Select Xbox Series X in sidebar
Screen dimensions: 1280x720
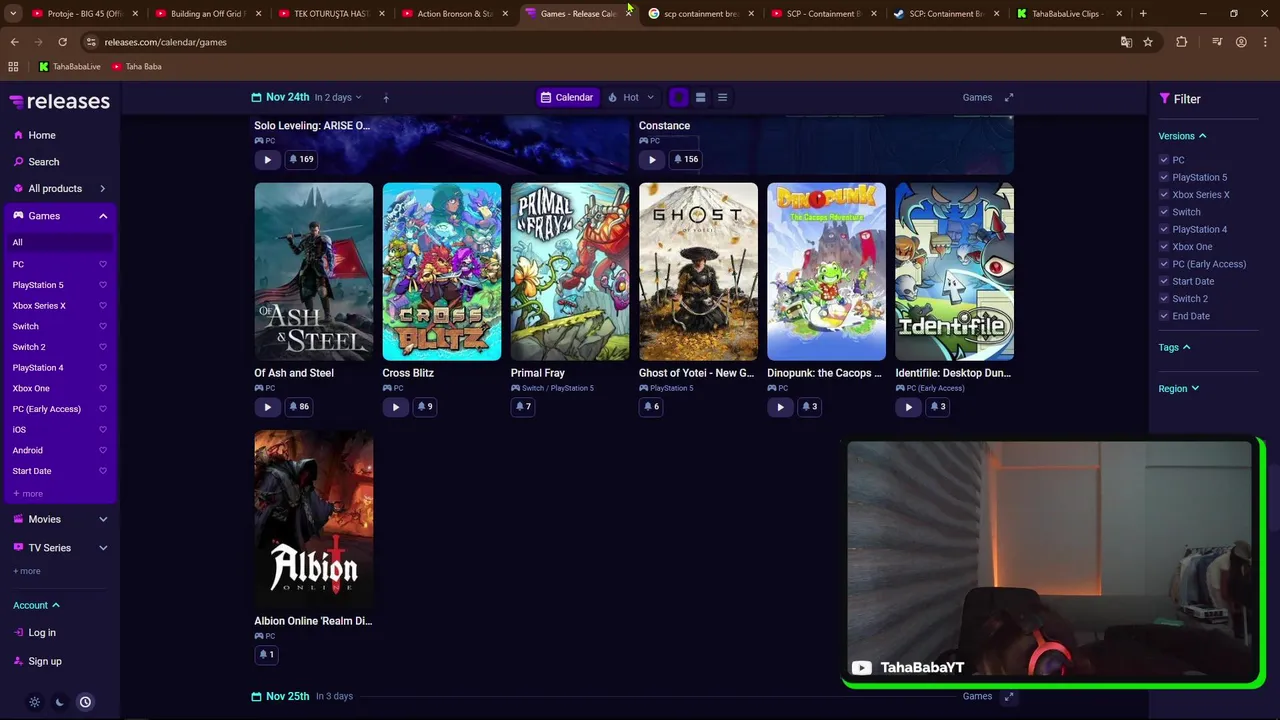coord(39,306)
